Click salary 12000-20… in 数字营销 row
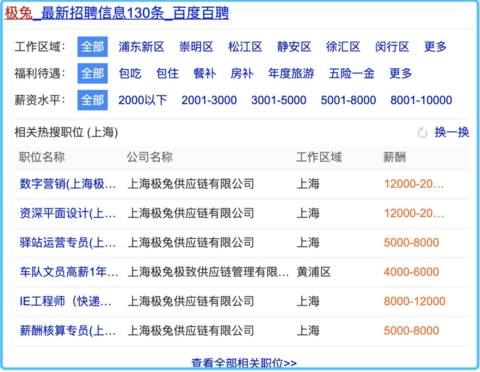Screen dimensions: 480x372 click(x=414, y=184)
